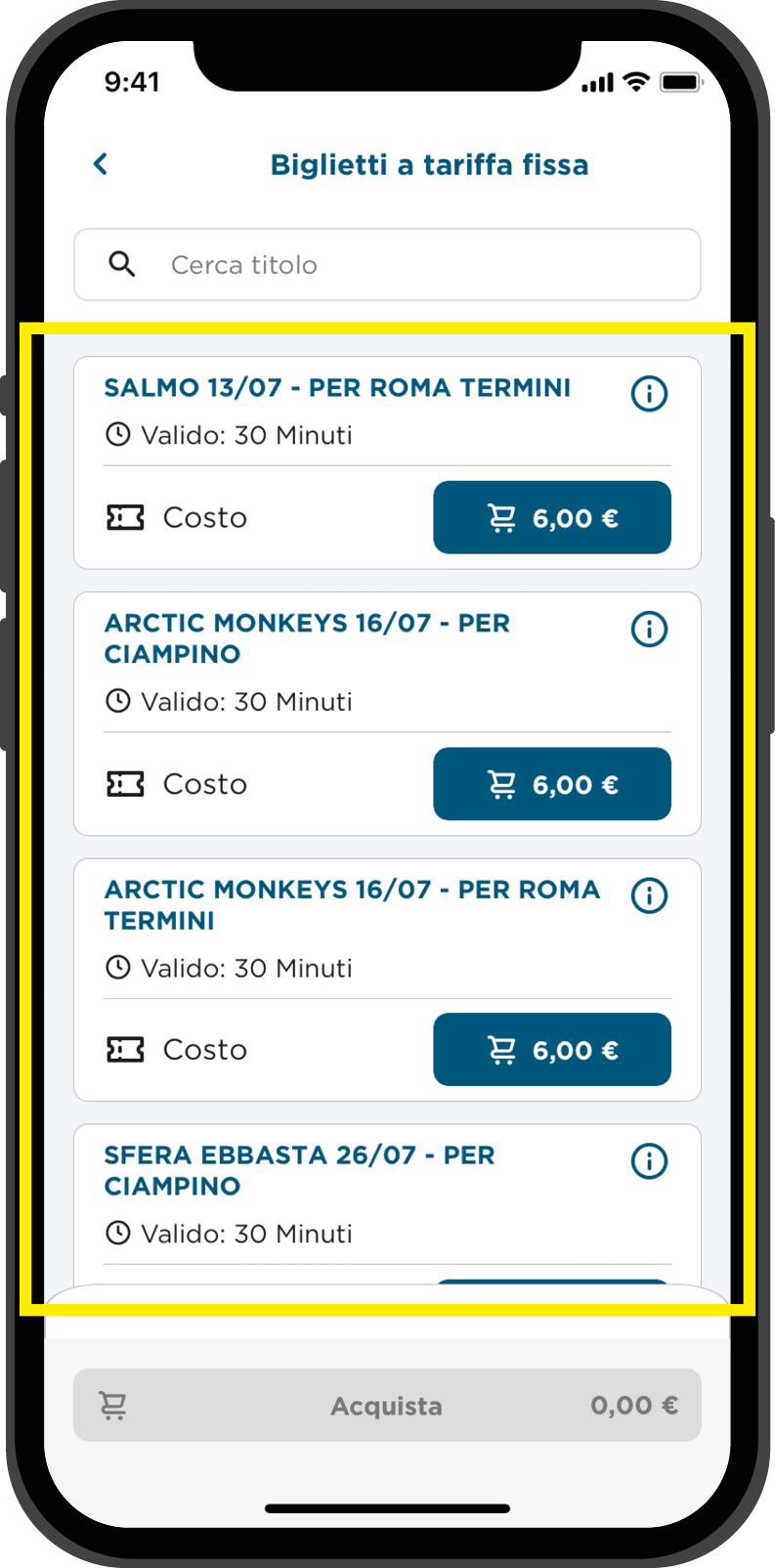Select Arctic Monkeys 16/07 - Per Ciampino title
The image size is (775, 1568).
click(x=307, y=638)
